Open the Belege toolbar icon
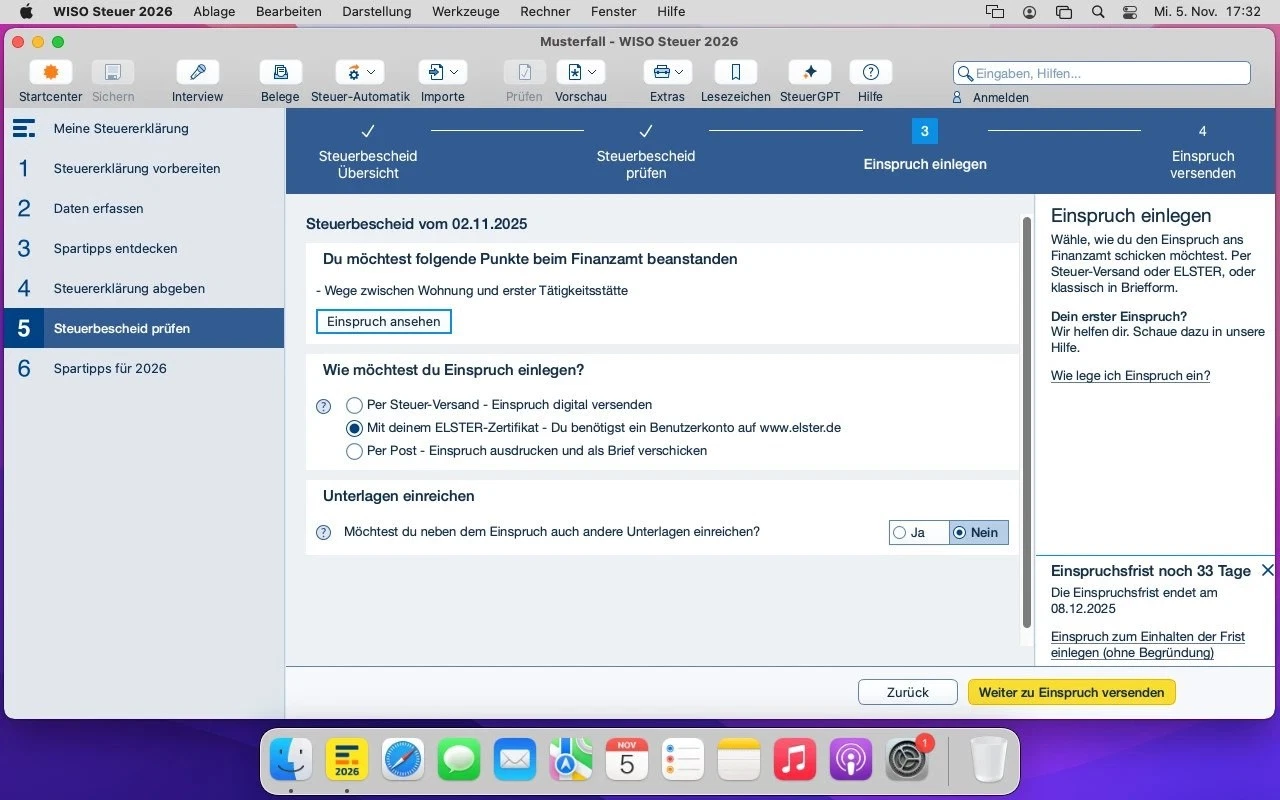 280,73
